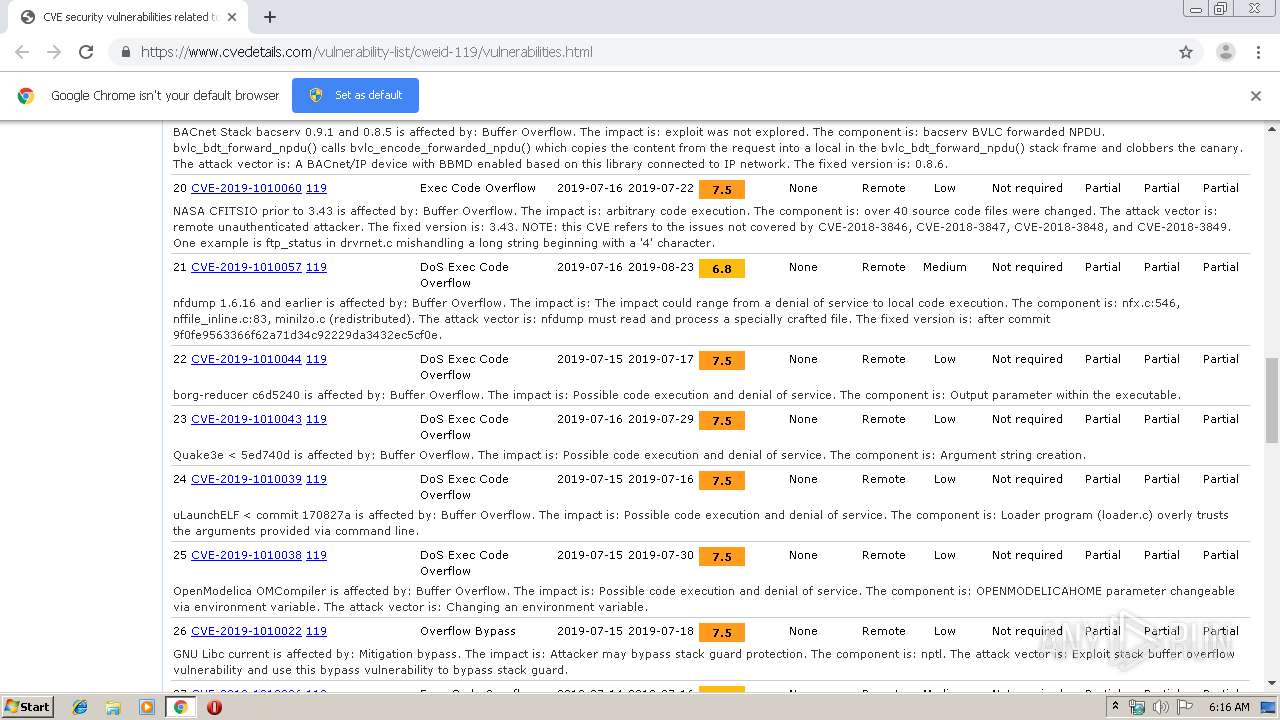Click the address bar URL
Image resolution: width=1280 pixels, height=720 pixels.
point(366,52)
